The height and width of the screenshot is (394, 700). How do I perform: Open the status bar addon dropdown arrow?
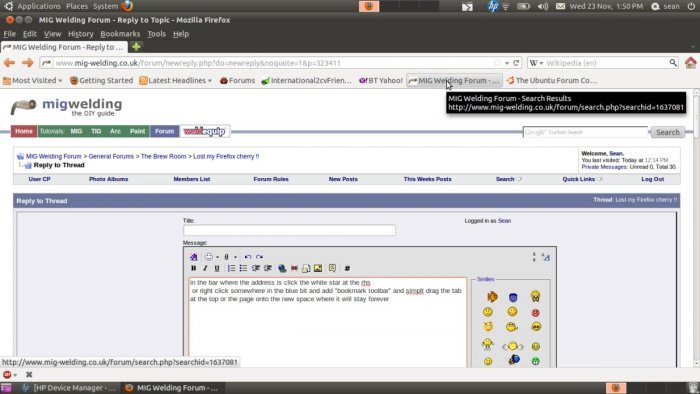(15, 375)
